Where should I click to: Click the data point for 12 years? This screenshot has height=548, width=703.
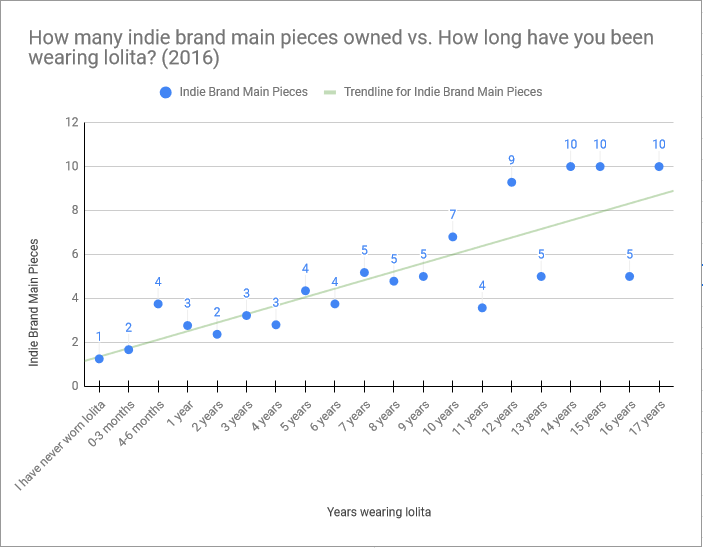pos(511,182)
